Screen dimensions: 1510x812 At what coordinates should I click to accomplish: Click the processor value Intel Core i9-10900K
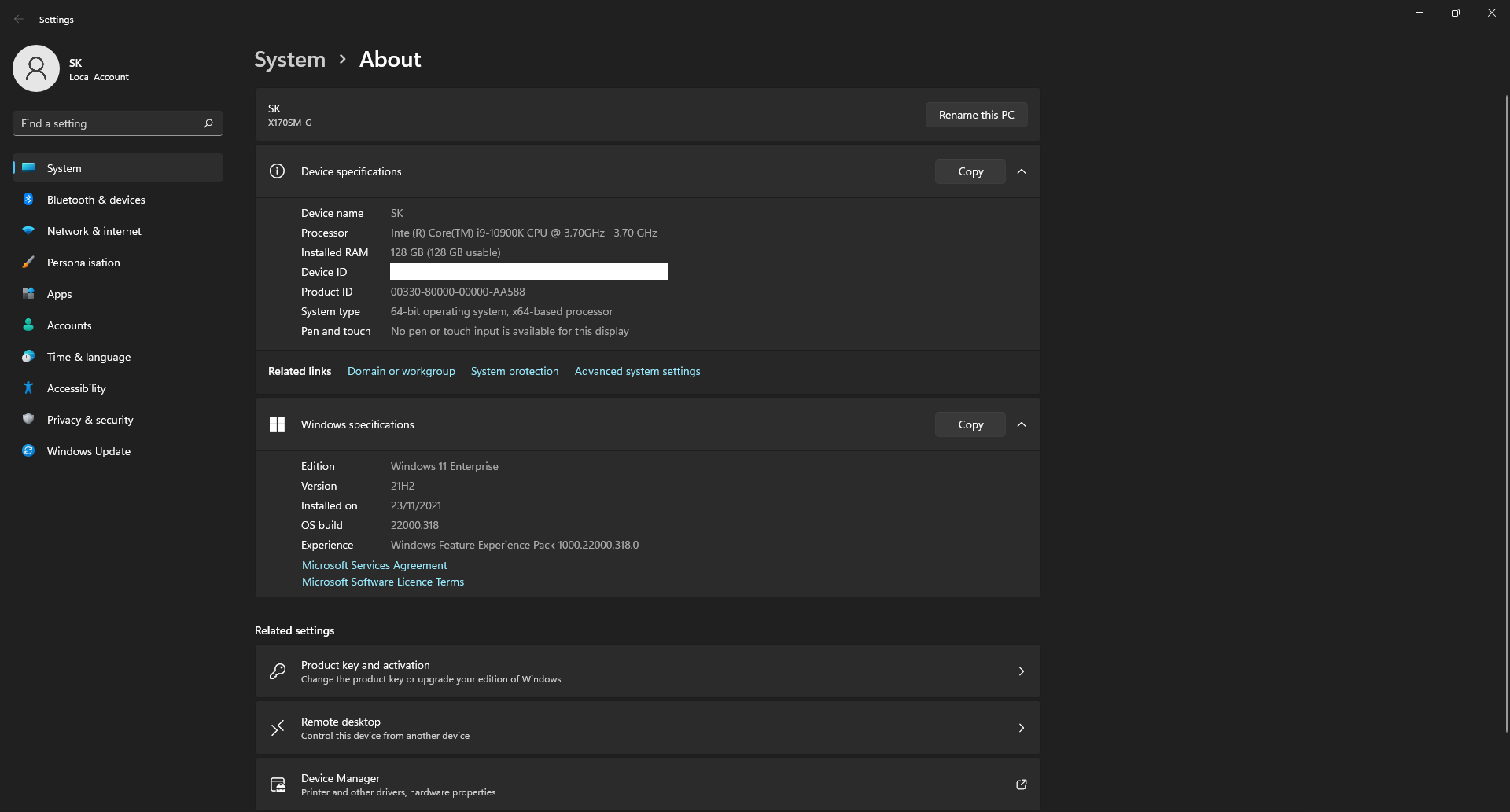[x=524, y=233]
